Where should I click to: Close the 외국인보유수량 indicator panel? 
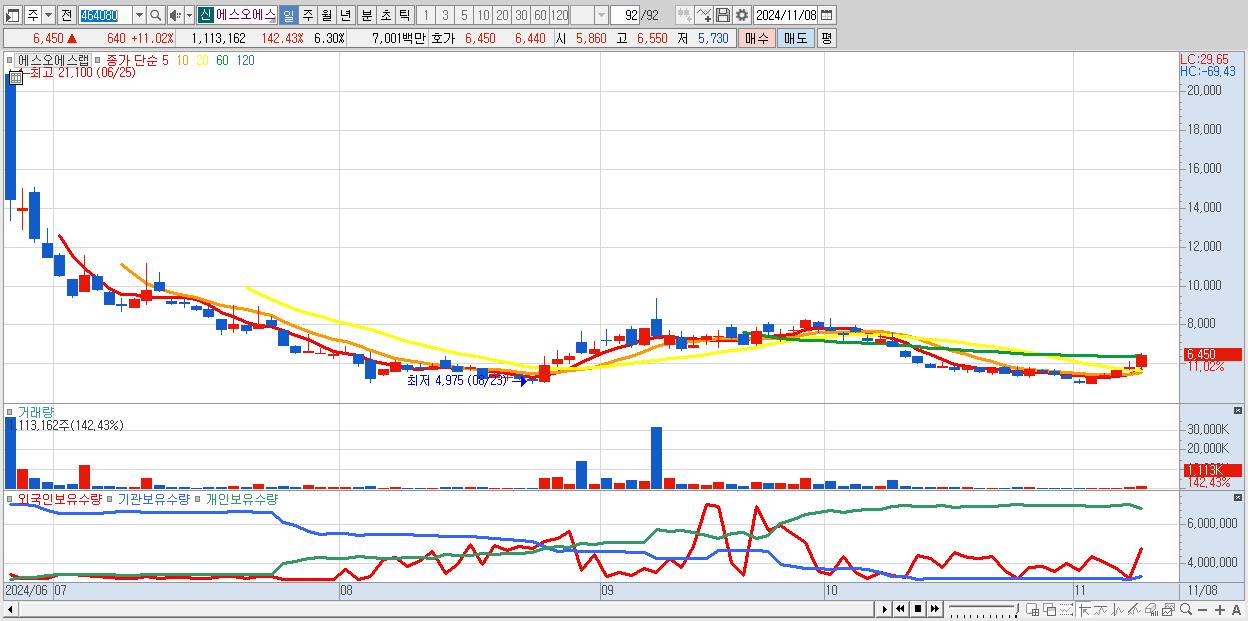tap(1238, 497)
